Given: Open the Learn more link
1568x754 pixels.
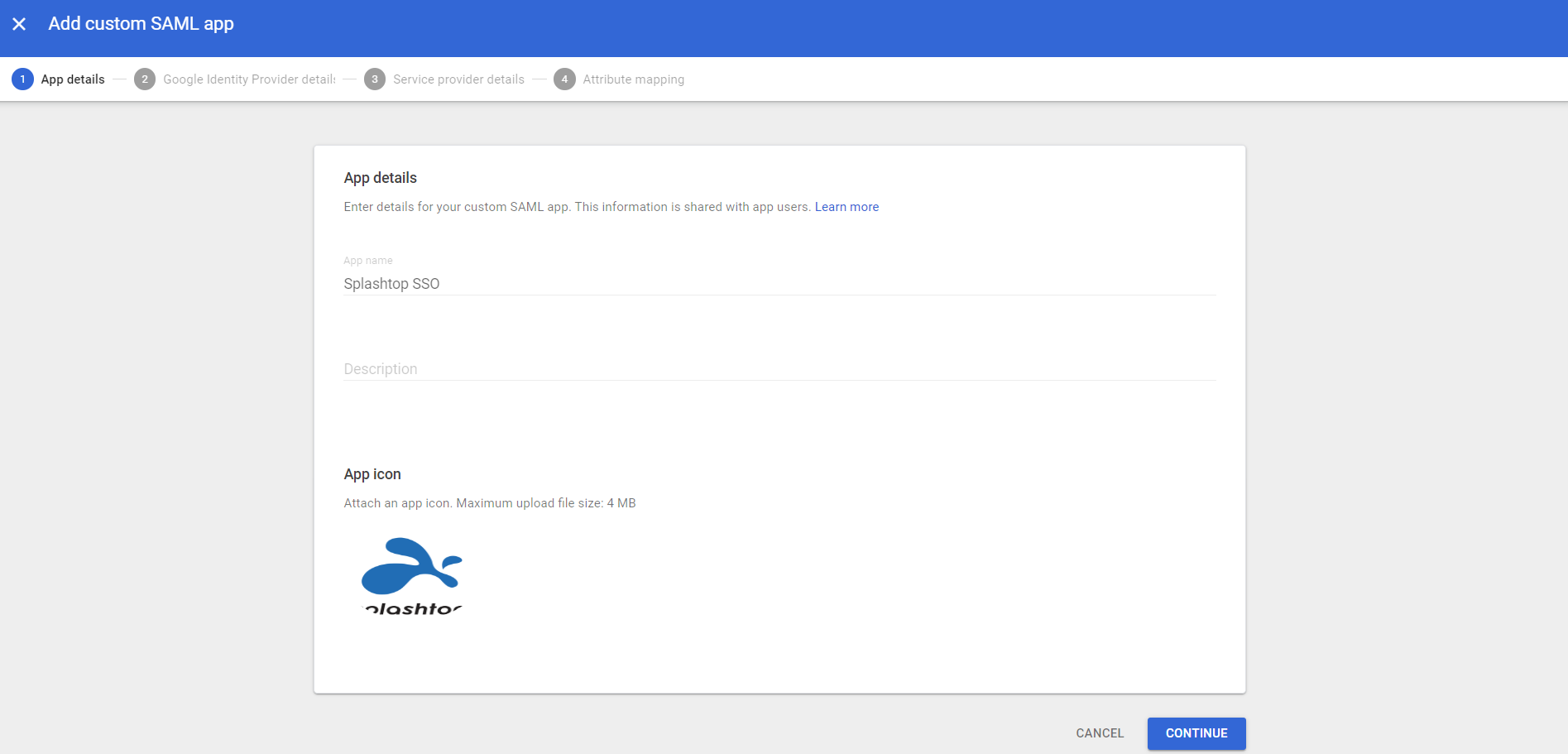Looking at the screenshot, I should tap(846, 207).
